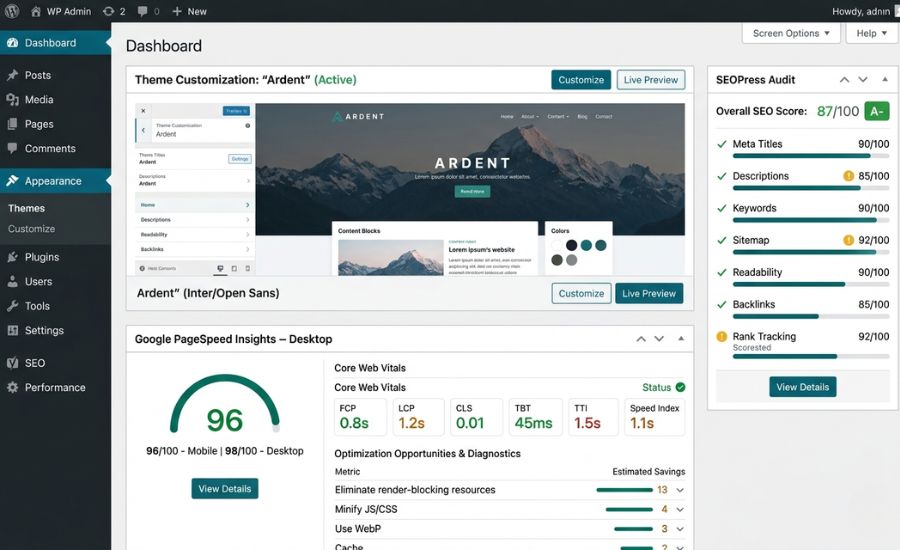Click orange warning icon beside Sitemap score
The height and width of the screenshot is (550, 900).
tap(848, 241)
